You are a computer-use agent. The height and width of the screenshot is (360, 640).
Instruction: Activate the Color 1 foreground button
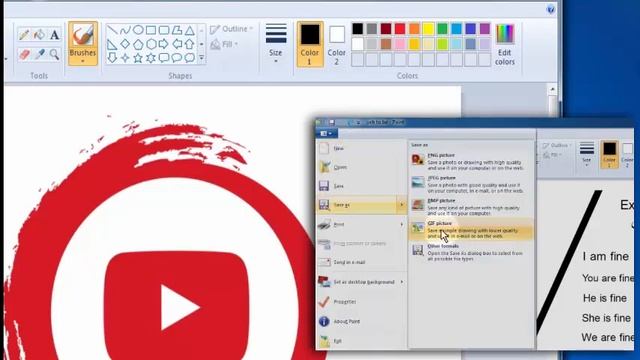click(x=310, y=44)
